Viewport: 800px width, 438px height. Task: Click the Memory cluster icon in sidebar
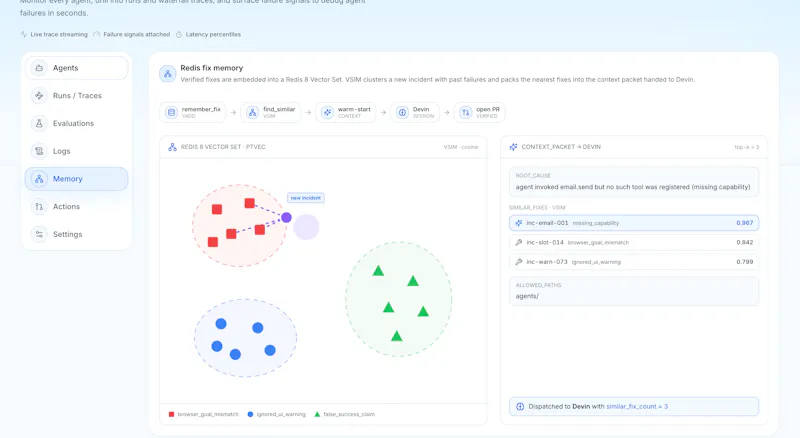pyautogui.click(x=39, y=179)
